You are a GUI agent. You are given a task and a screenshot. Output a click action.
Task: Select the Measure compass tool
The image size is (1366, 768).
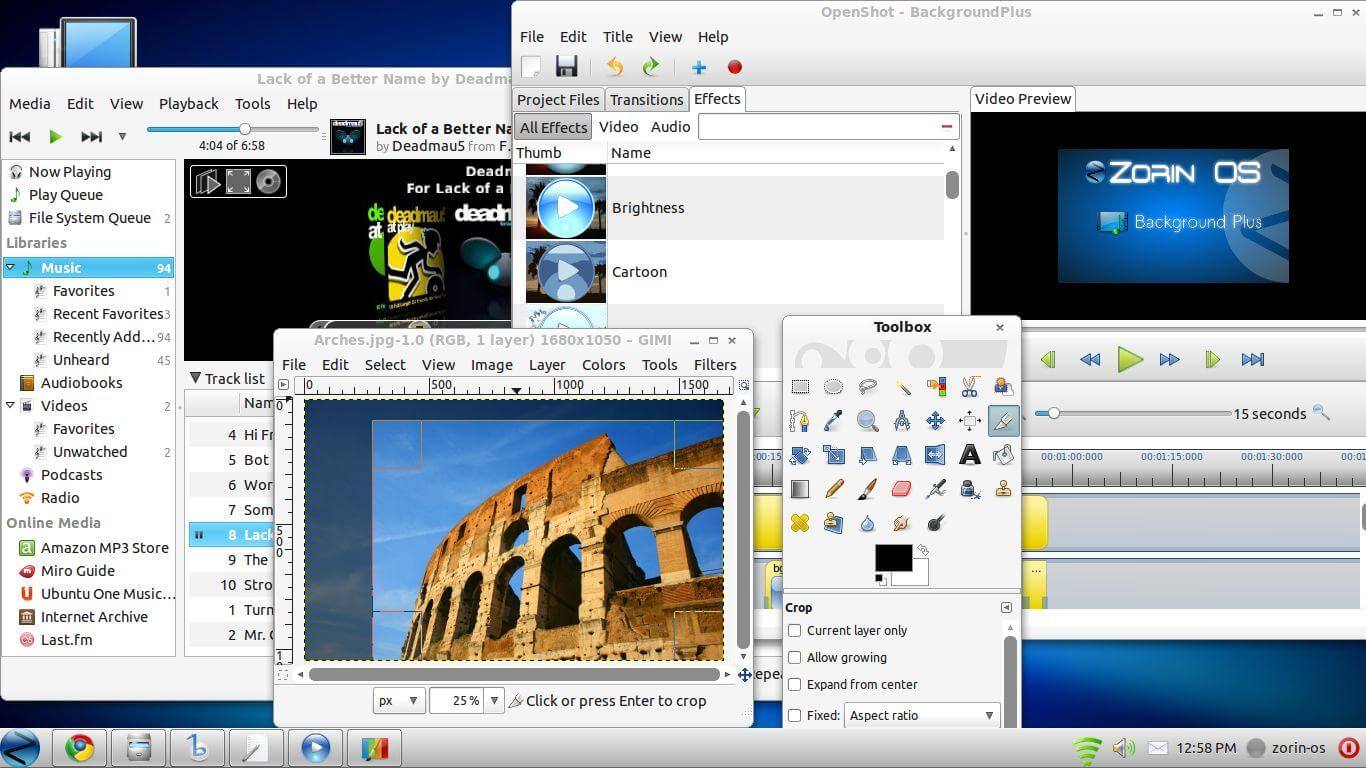[x=902, y=421]
